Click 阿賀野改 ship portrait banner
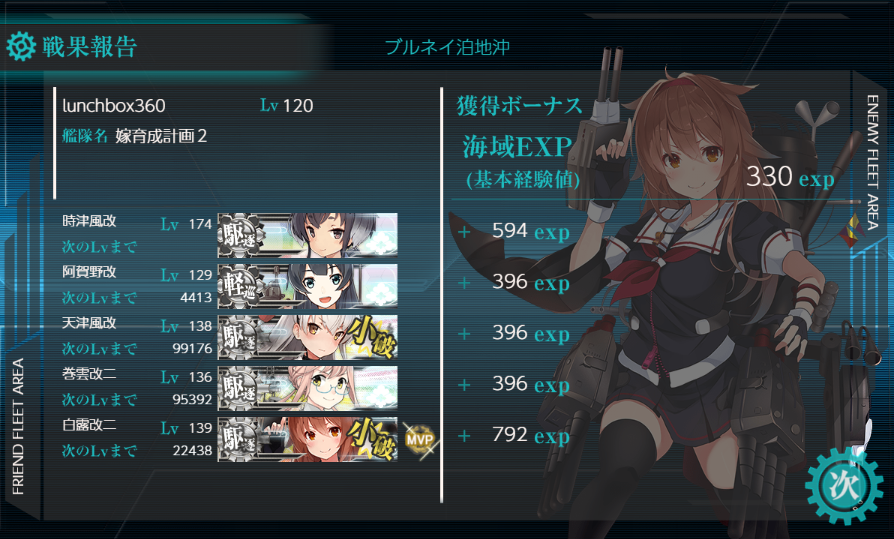This screenshot has width=894, height=539. 307,286
